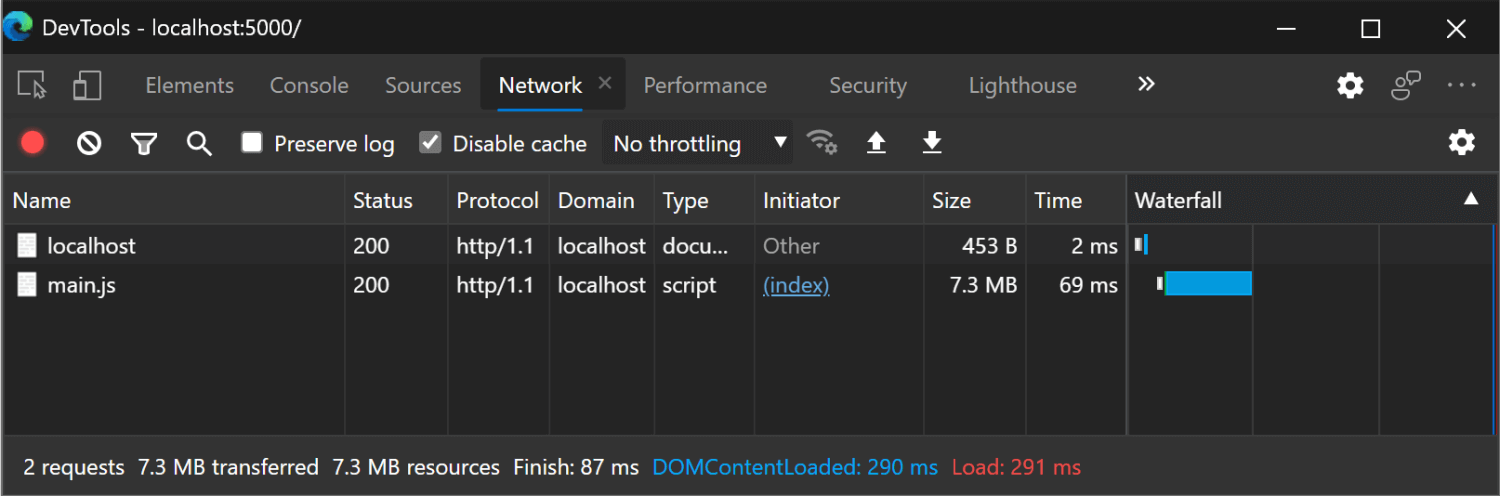
Task: Open the send feedback icon
Action: click(x=1406, y=85)
